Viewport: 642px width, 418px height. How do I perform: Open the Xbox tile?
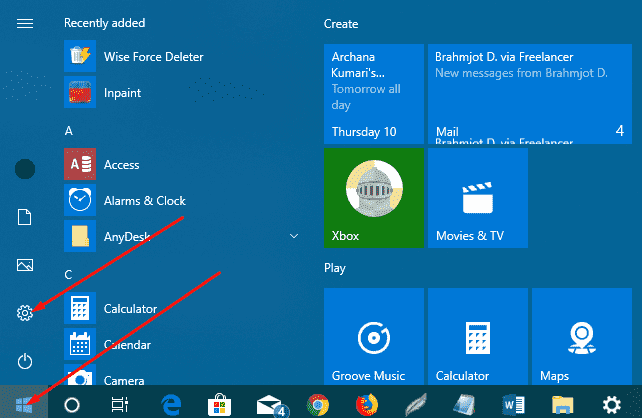(374, 198)
